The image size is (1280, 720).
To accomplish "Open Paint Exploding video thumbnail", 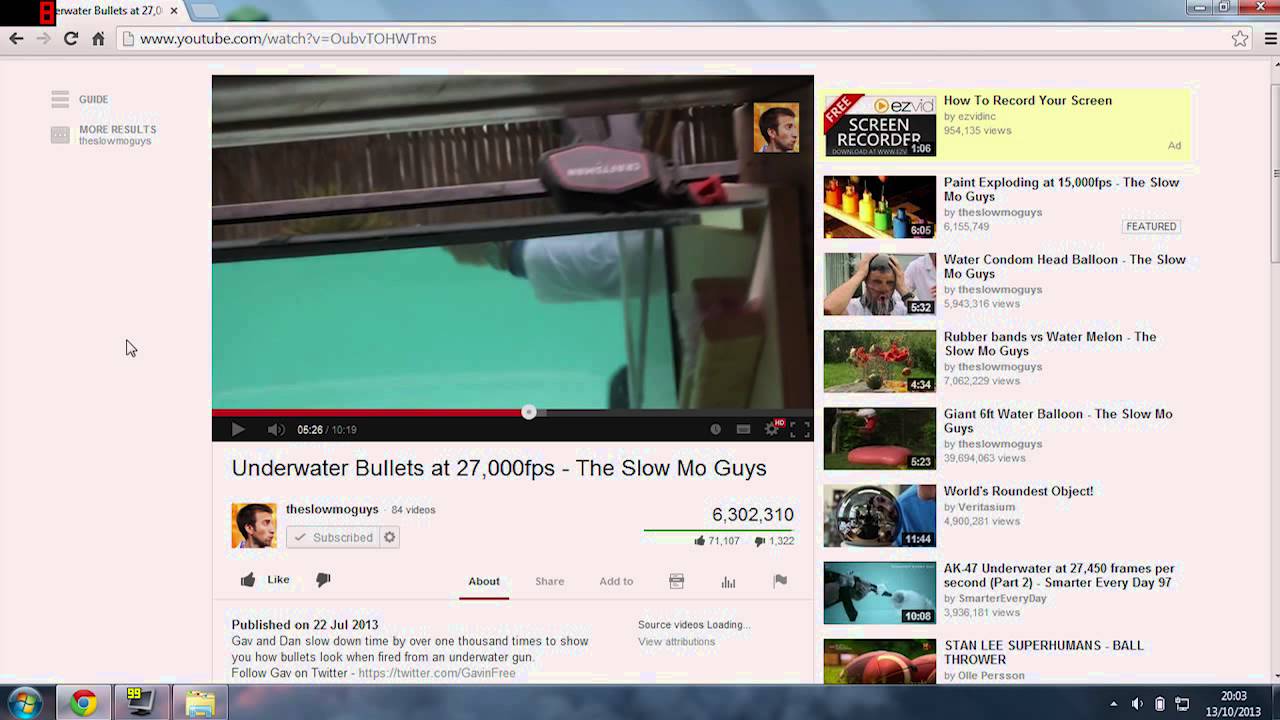I will 880,207.
